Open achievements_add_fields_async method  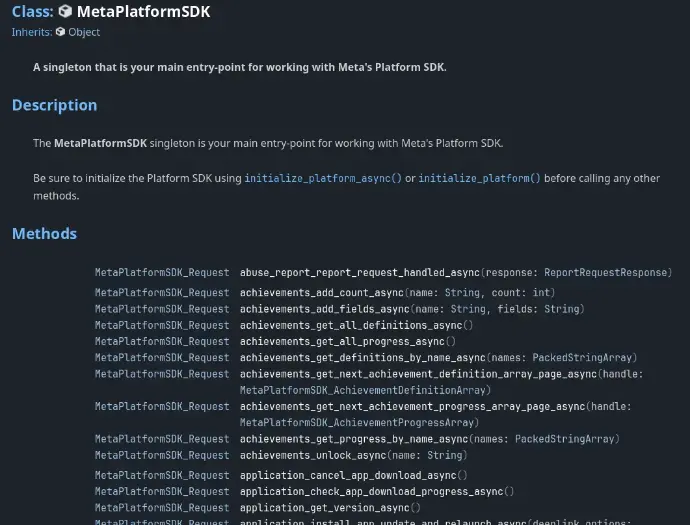[x=325, y=309]
